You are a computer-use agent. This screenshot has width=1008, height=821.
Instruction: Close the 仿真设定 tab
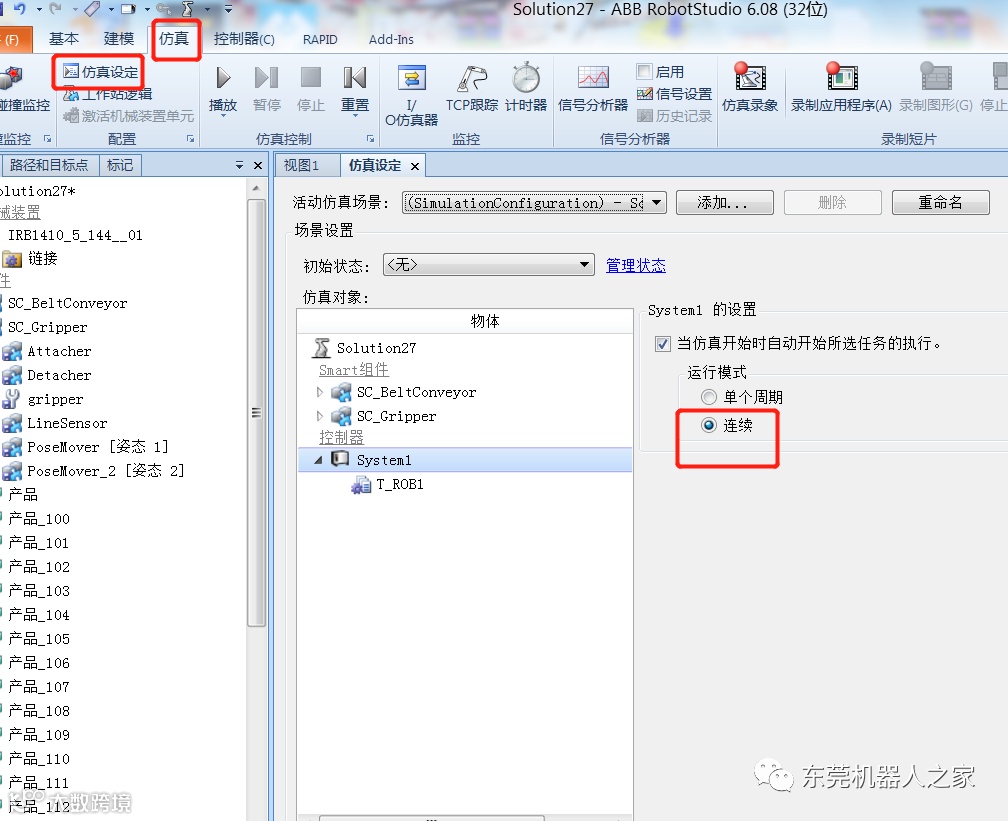coord(415,166)
